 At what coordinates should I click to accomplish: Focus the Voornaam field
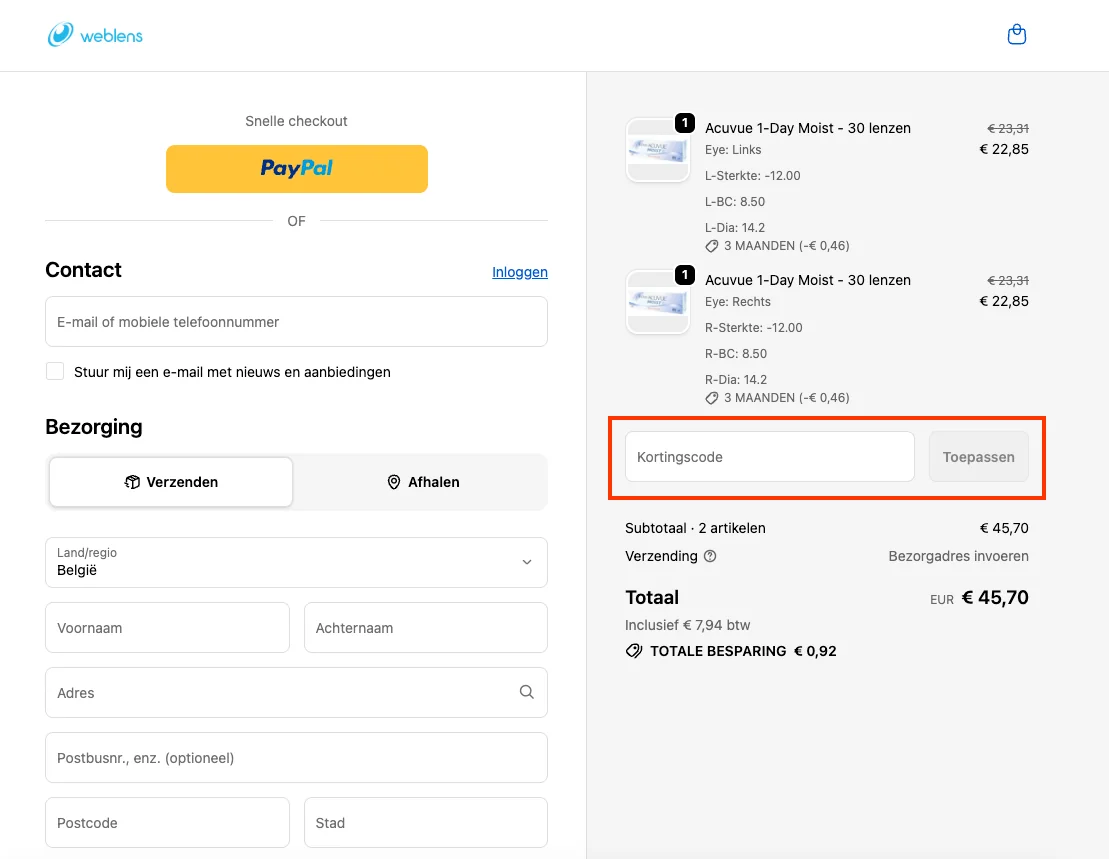tap(167, 628)
